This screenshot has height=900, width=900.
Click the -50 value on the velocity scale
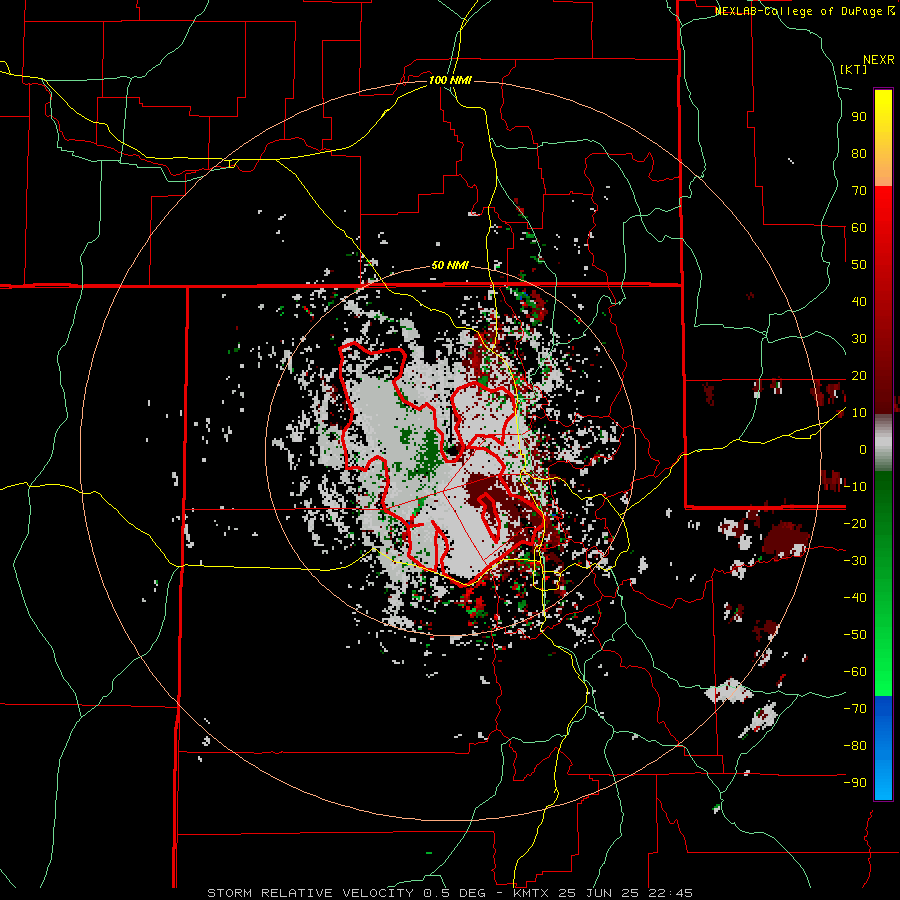click(855, 635)
